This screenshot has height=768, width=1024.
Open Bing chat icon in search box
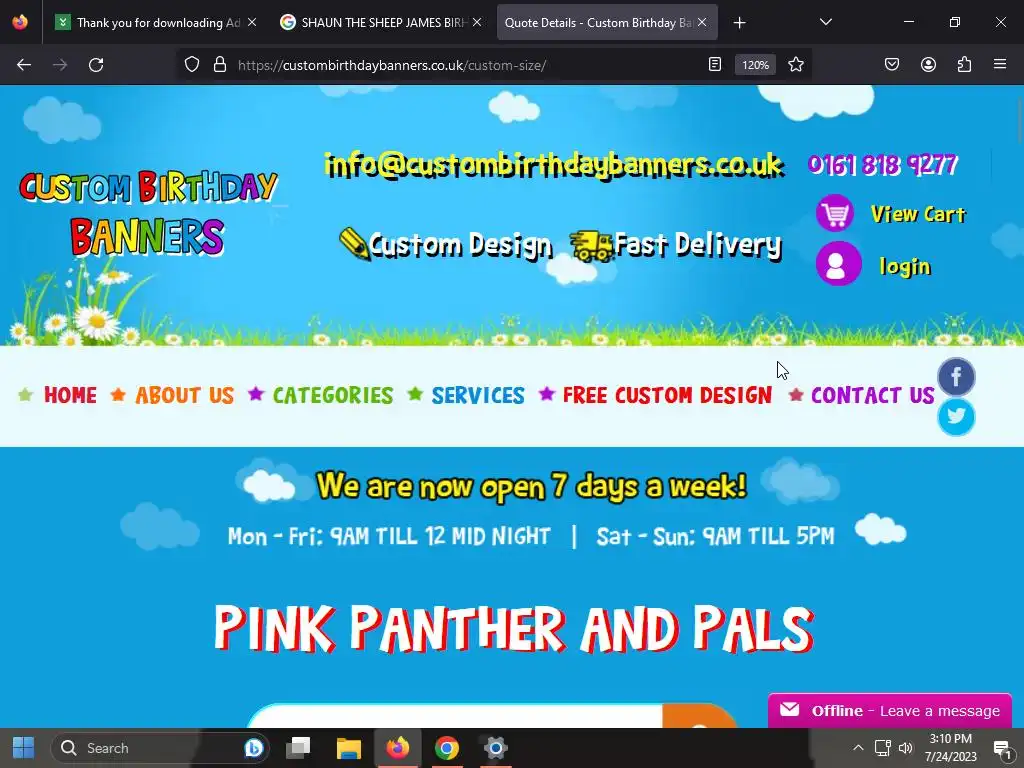pyautogui.click(x=254, y=748)
